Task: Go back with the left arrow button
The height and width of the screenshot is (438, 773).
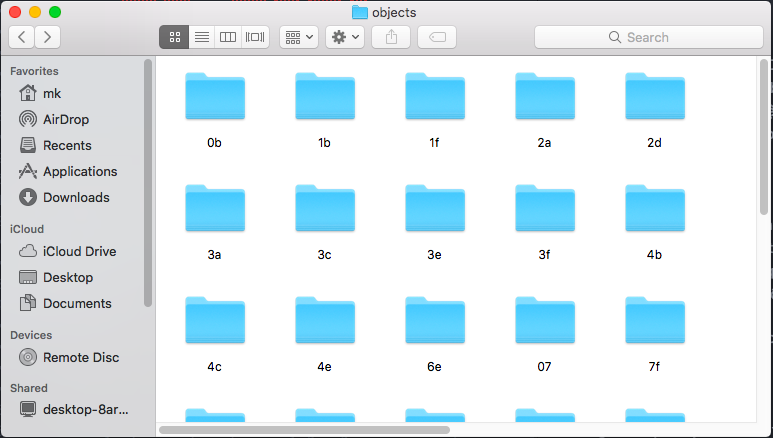Action: 22,37
